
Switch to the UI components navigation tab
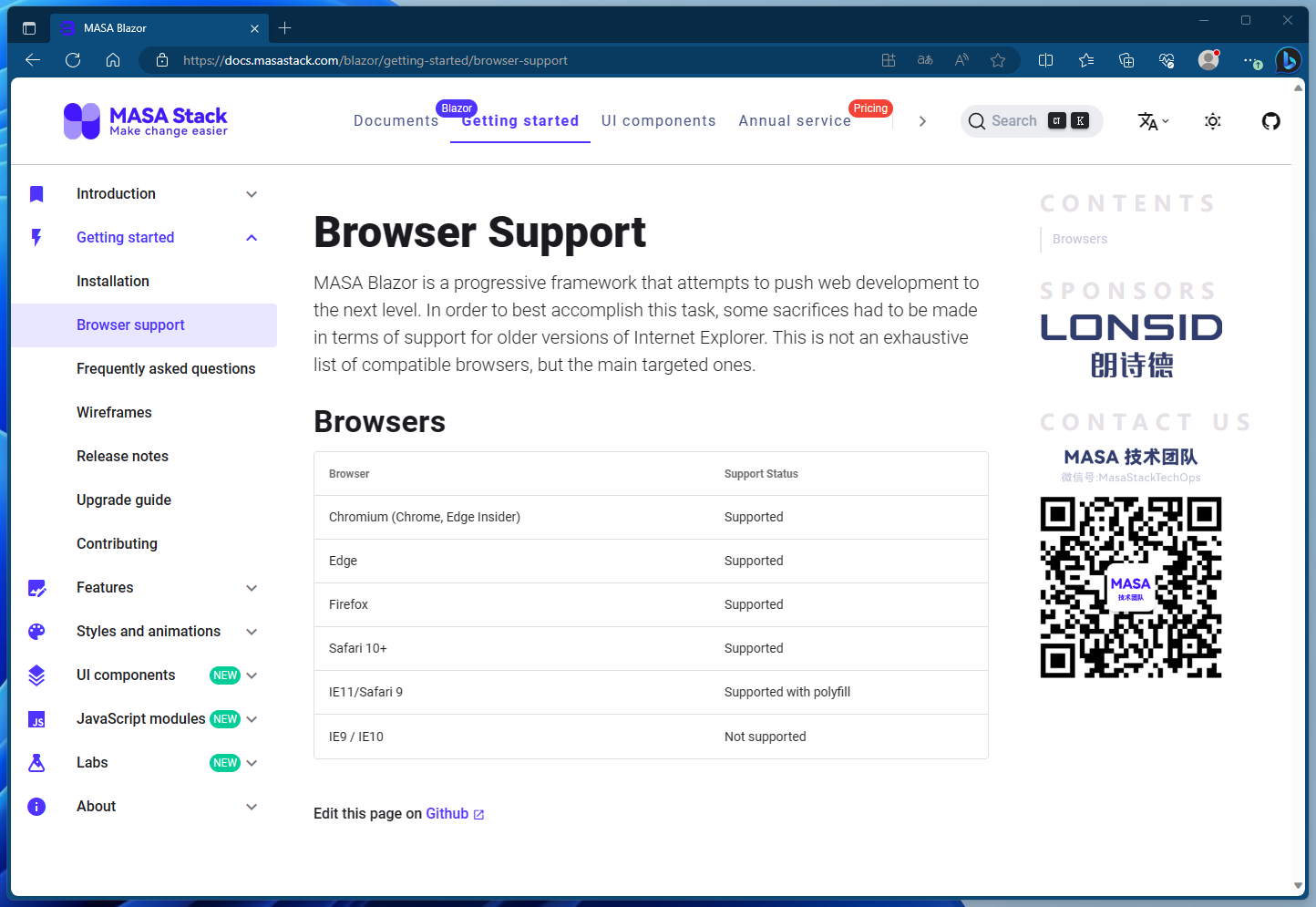658,120
